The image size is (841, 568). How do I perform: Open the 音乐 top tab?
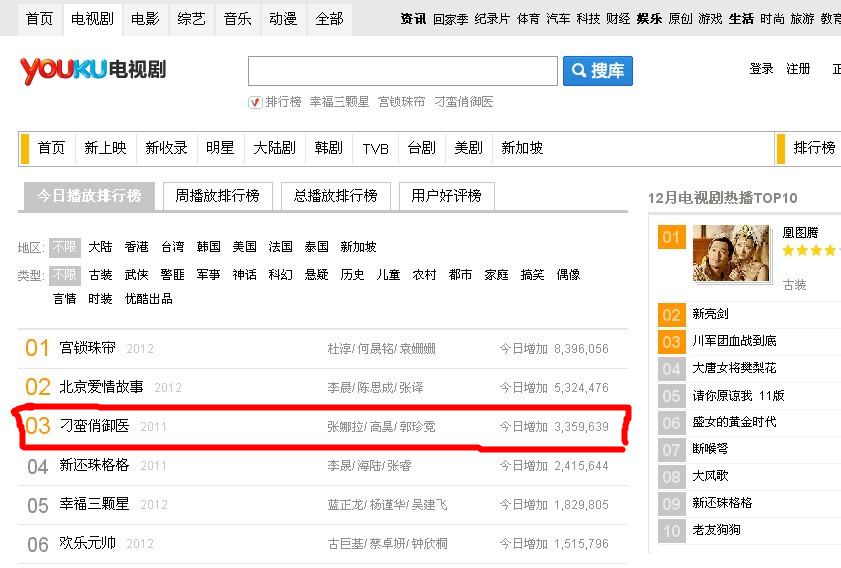click(x=238, y=19)
